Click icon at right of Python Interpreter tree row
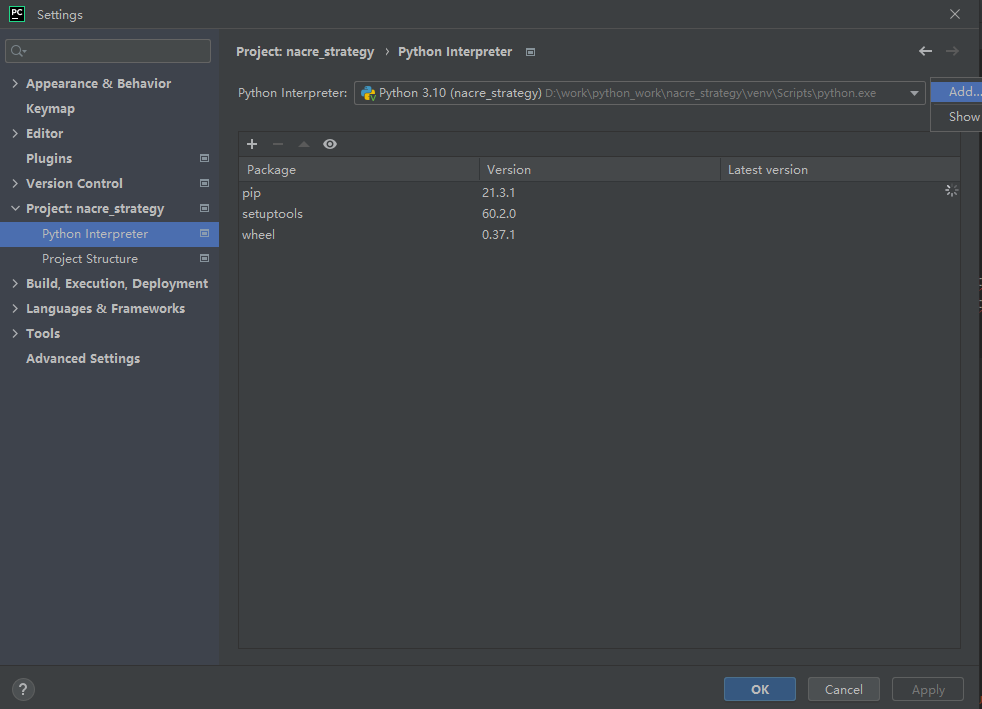Viewport: 982px width, 709px height. 204,234
